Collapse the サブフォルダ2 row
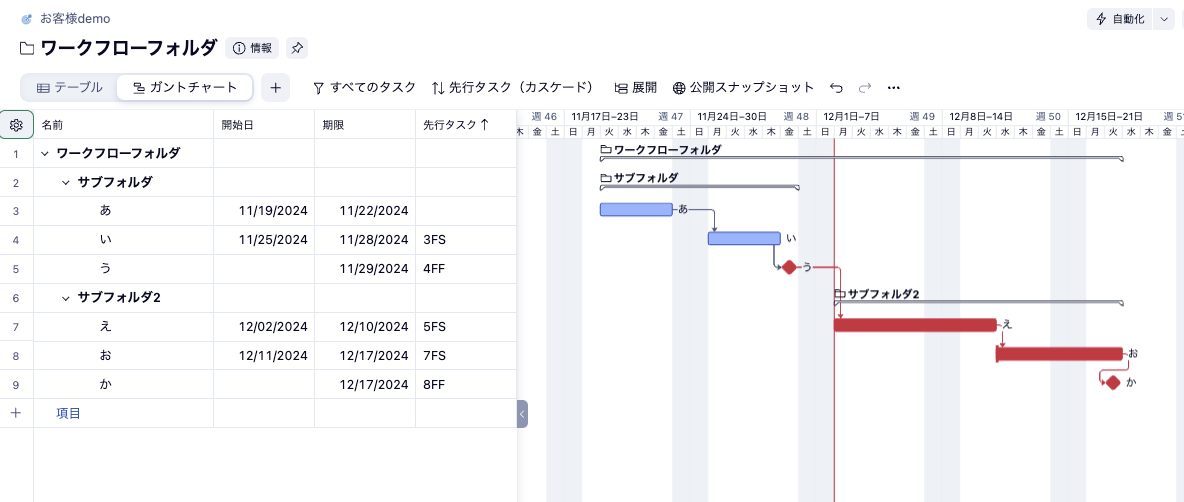The width and height of the screenshot is (1184, 502). click(x=66, y=298)
